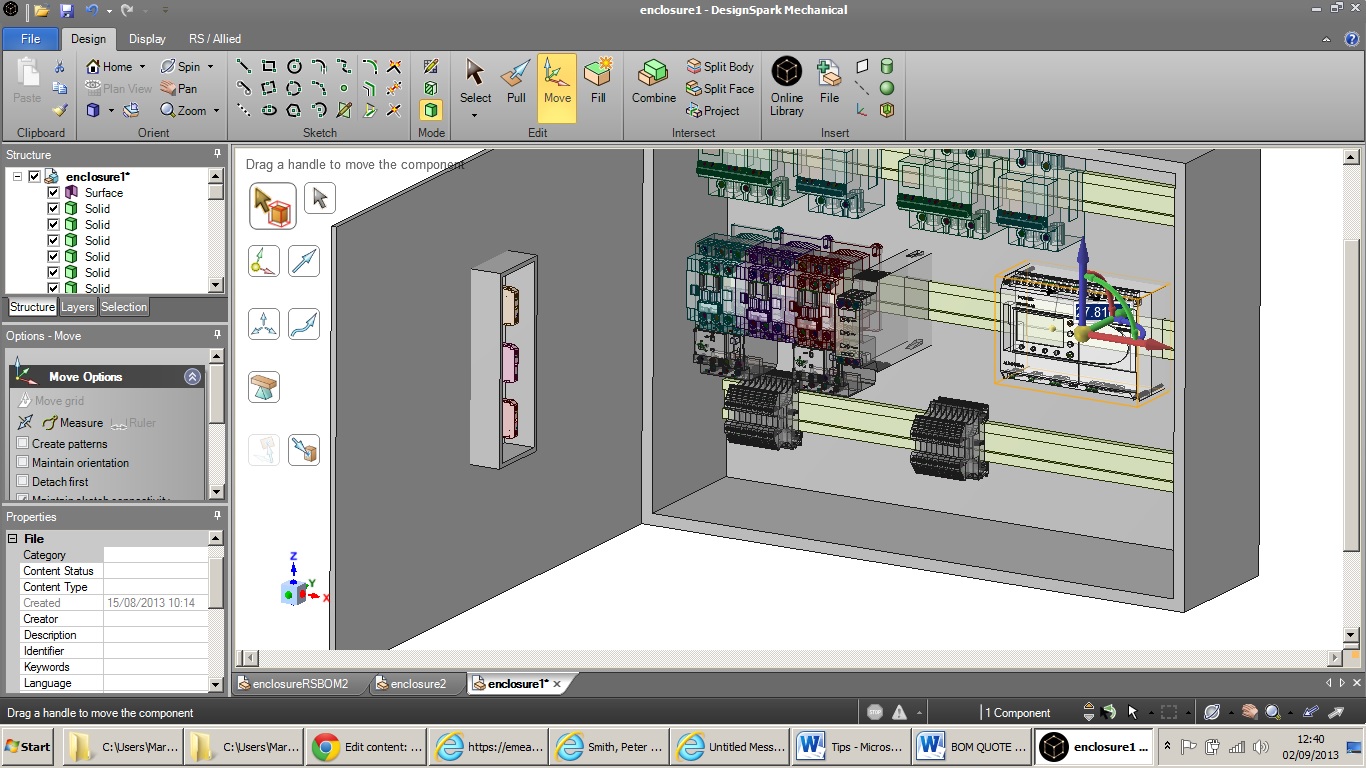The height and width of the screenshot is (768, 1366).
Task: Click the blue File button
Action: [x=30, y=39]
